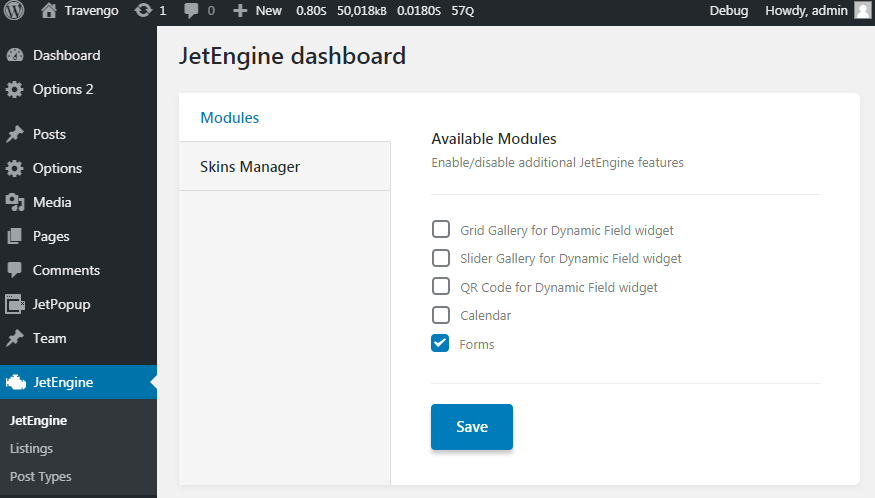875x498 pixels.
Task: Enable Grid Gallery for Dynamic Field widget
Action: 441,229
